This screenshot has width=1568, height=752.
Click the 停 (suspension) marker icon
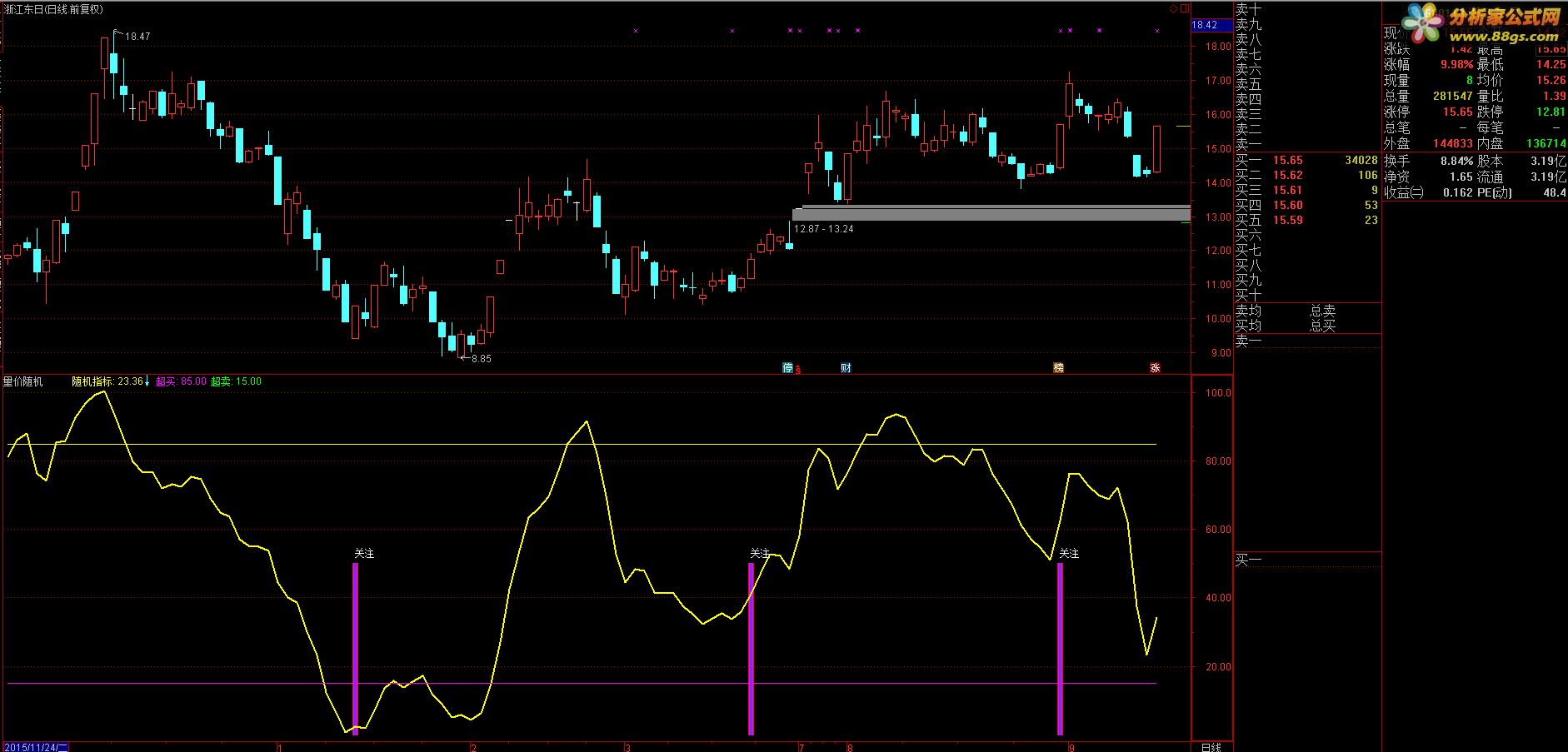click(787, 367)
